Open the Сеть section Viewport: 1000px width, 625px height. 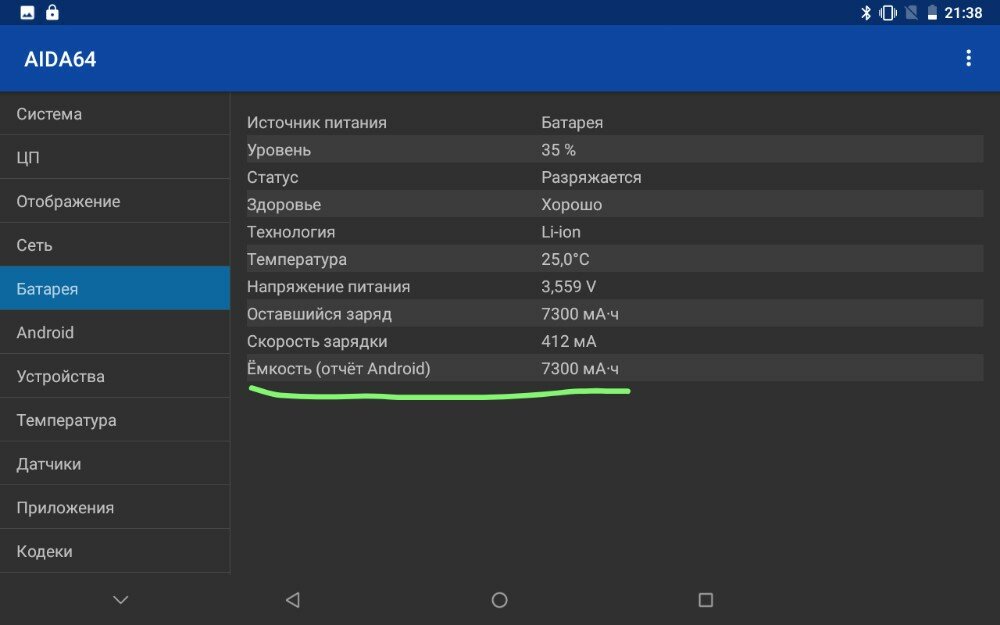tap(115, 245)
